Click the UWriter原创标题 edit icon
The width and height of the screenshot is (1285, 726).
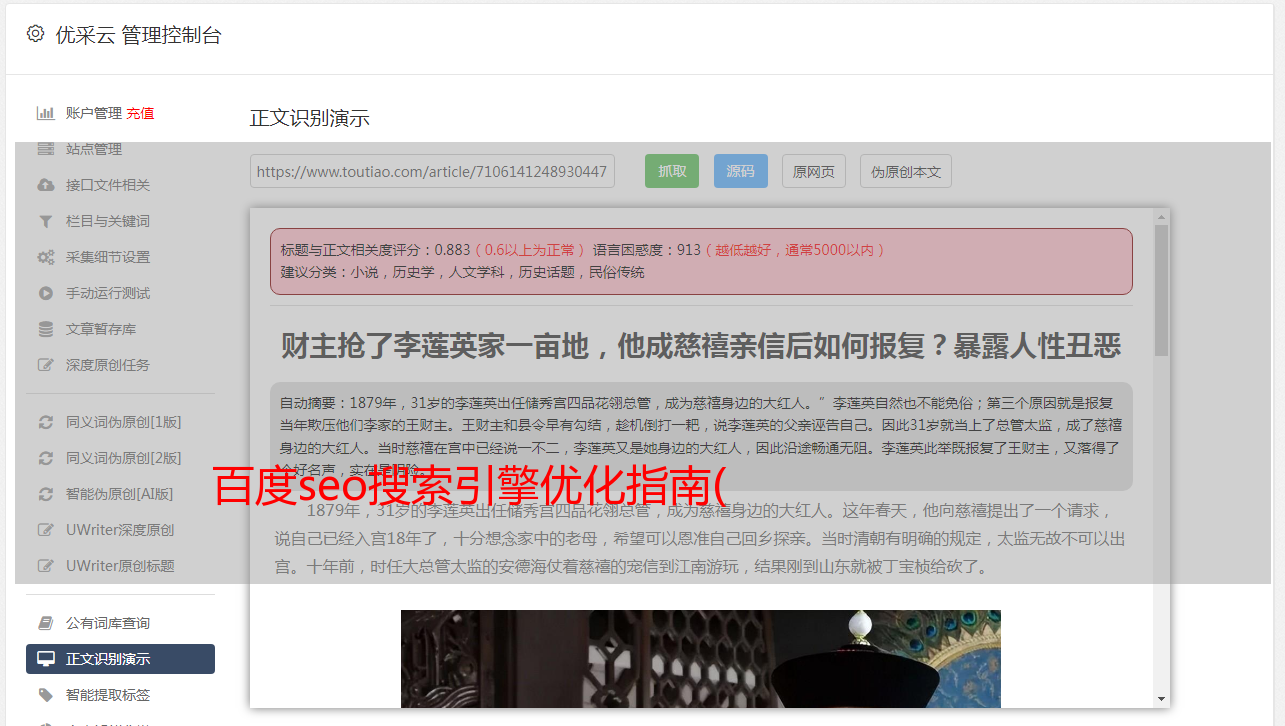[45, 566]
